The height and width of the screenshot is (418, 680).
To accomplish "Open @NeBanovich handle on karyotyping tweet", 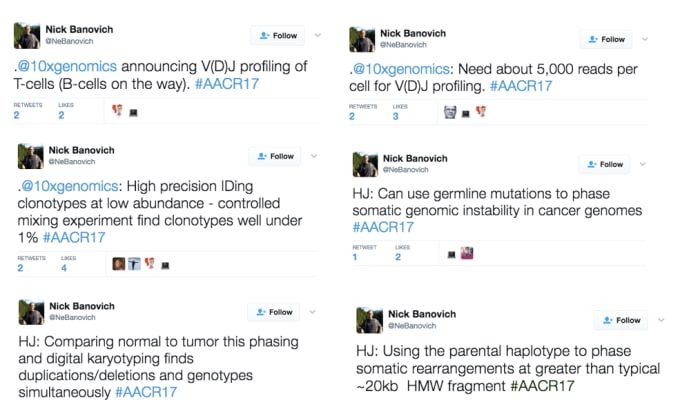I will tap(72, 317).
